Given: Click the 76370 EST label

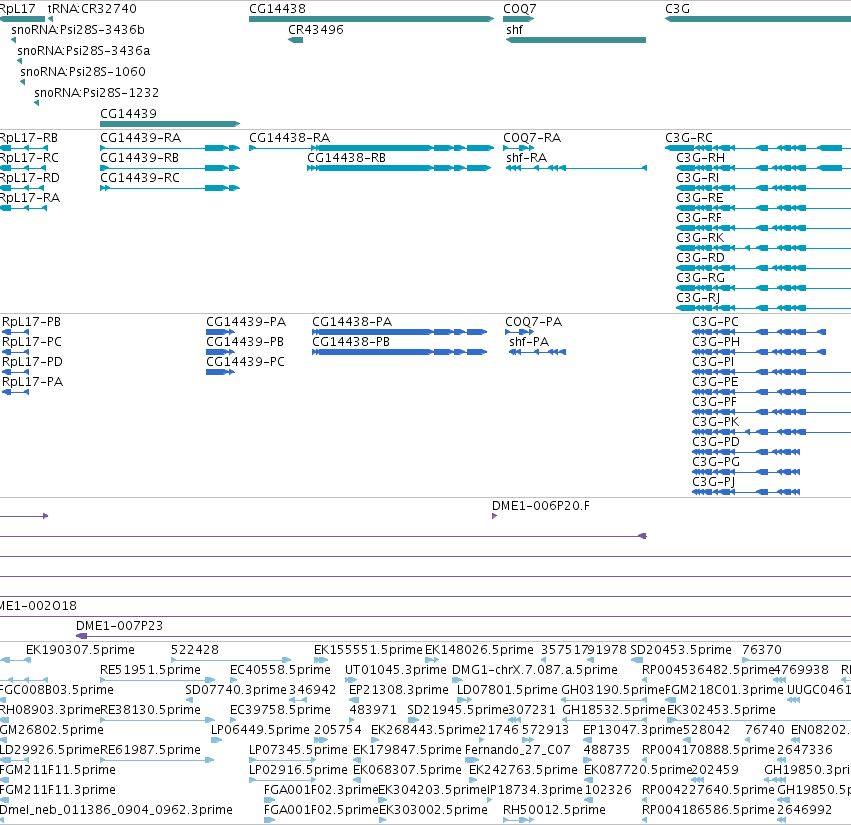Looking at the screenshot, I should click(x=761, y=650).
